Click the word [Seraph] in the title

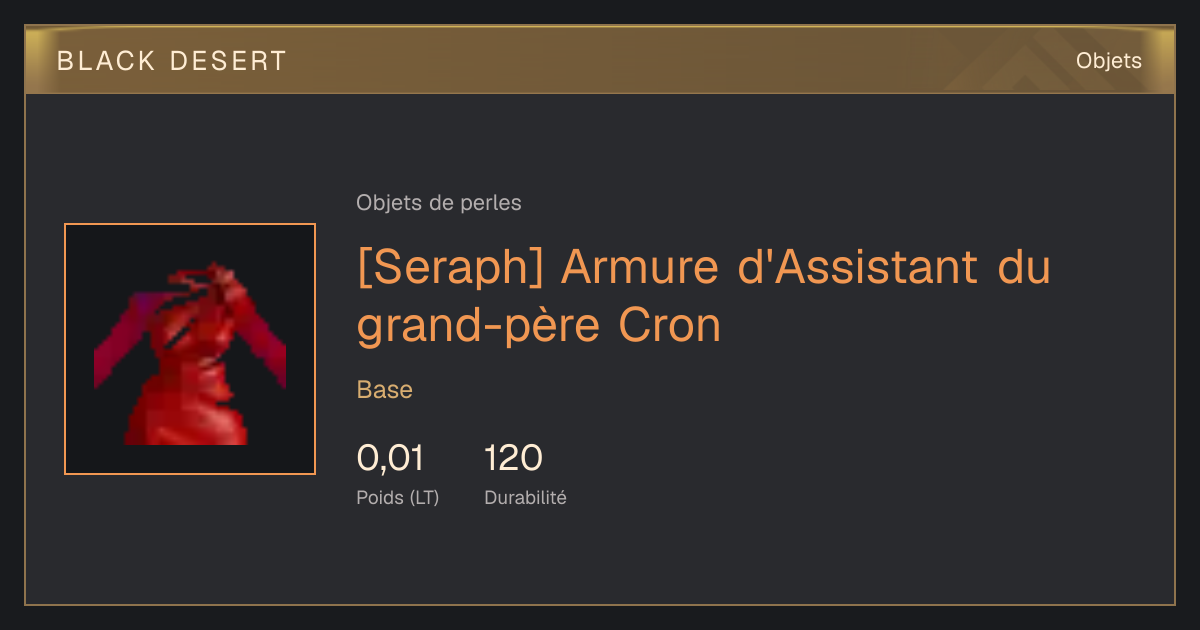click(452, 268)
